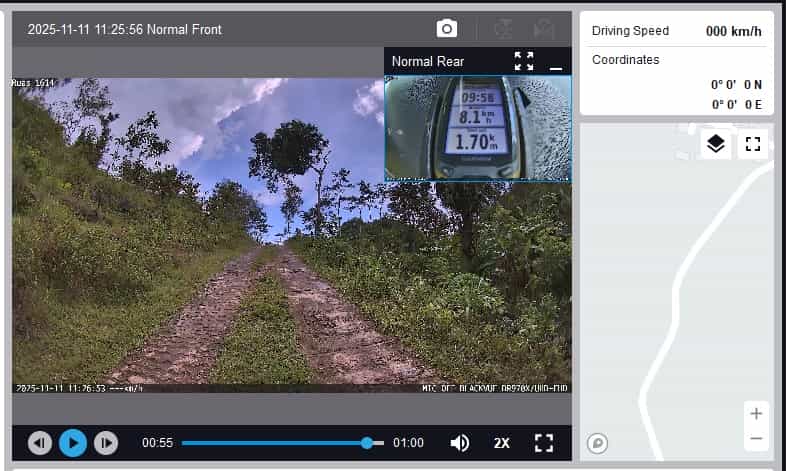Zoom in on the map
Viewport: 787px width, 471px height.
point(756,413)
